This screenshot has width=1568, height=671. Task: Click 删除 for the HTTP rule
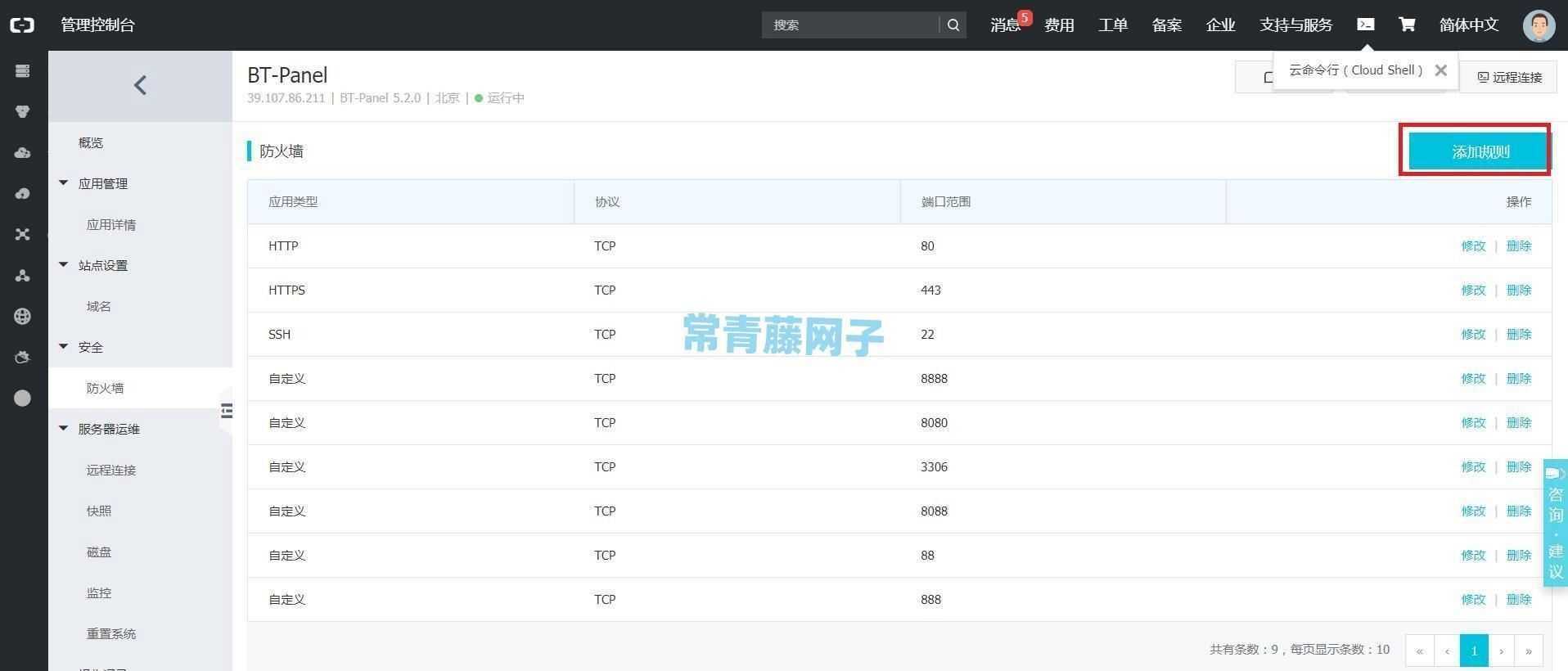[1519, 245]
